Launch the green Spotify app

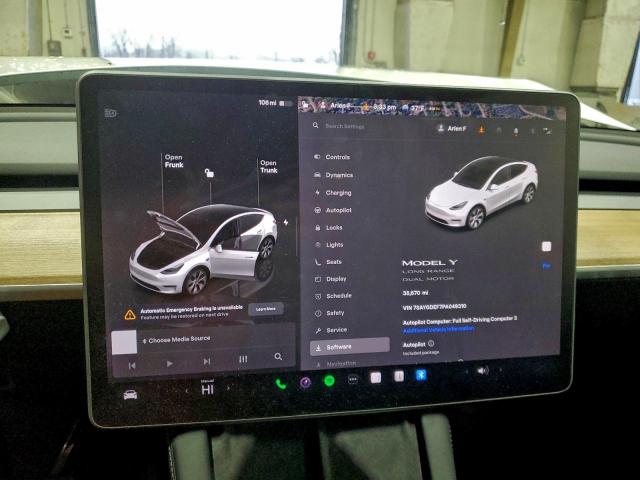coord(329,381)
